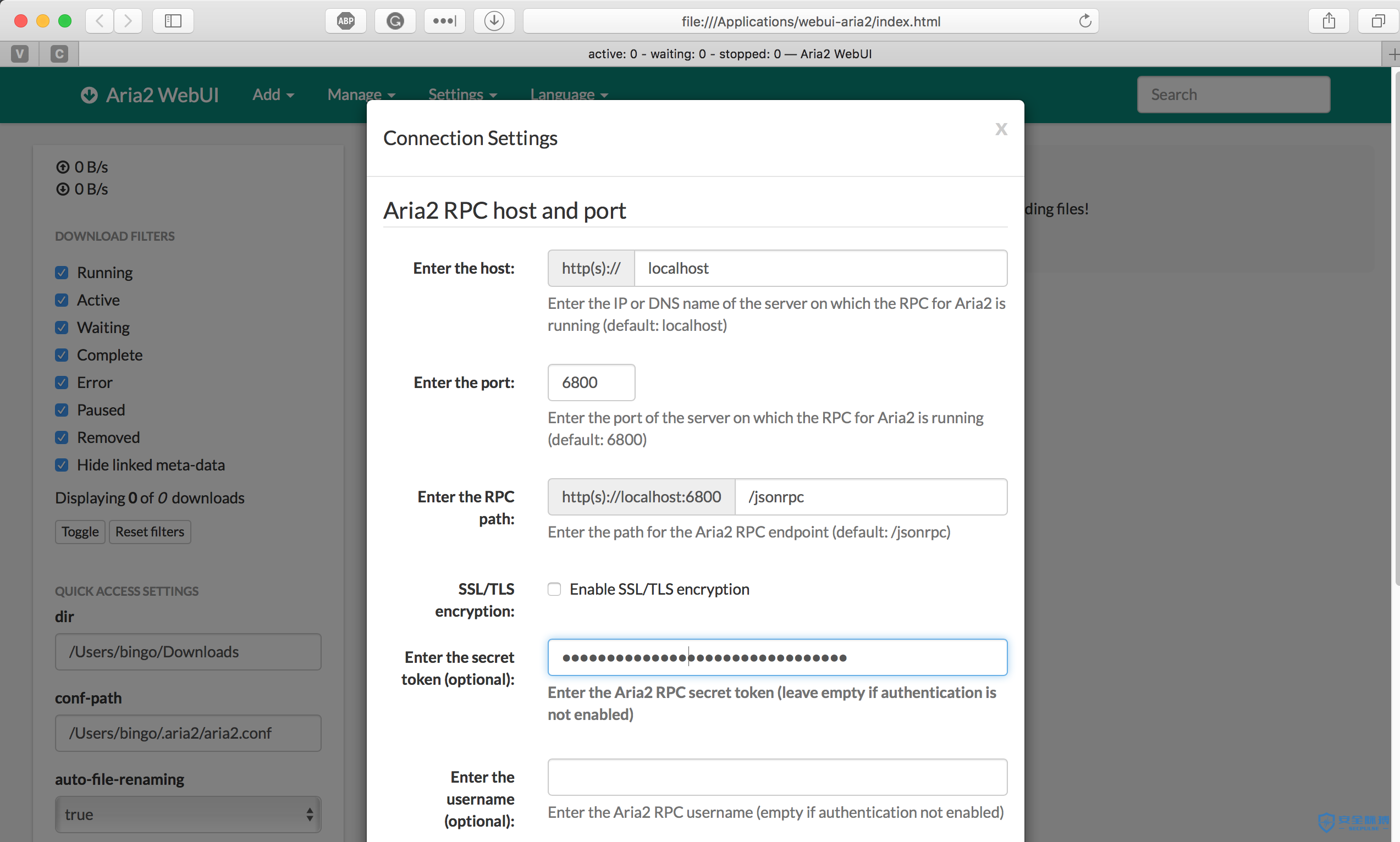1400x842 pixels.
Task: Show the Safari downloads button
Action: 494,21
